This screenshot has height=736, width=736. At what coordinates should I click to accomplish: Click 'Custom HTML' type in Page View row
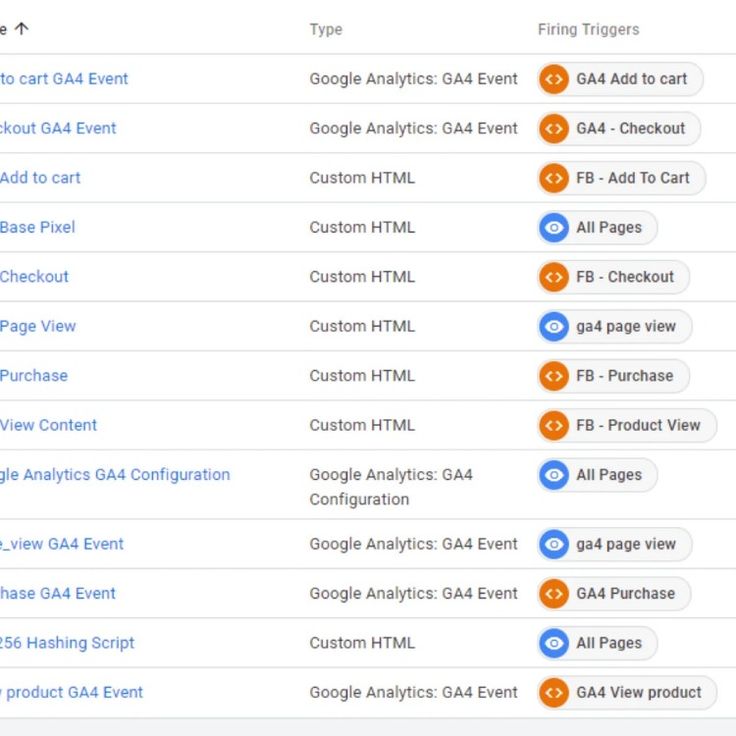[x=362, y=326]
